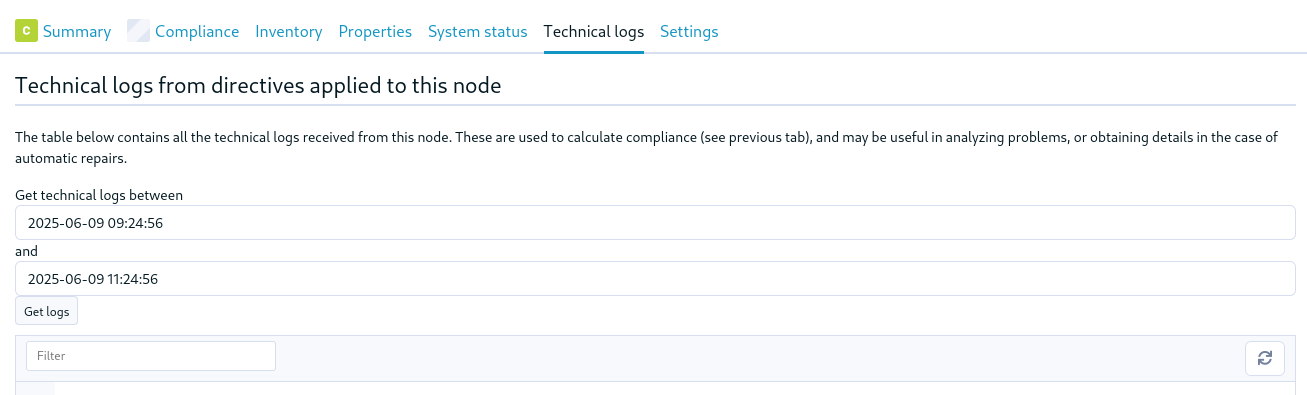Focus the end date field 11:24:56
The image size is (1307, 395).
655,279
